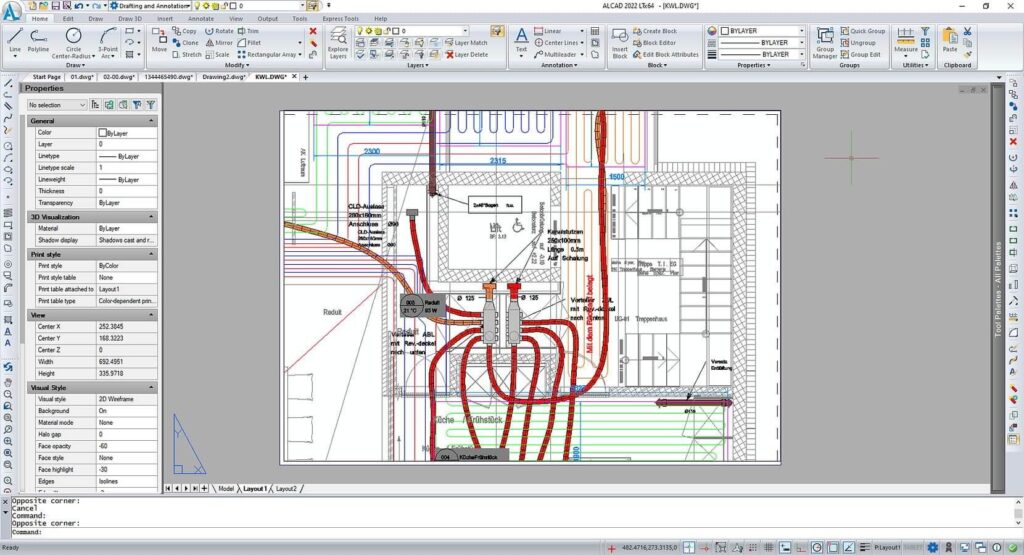Click the P:Layout1 paper space toggle
1024x555 pixels.
887,548
